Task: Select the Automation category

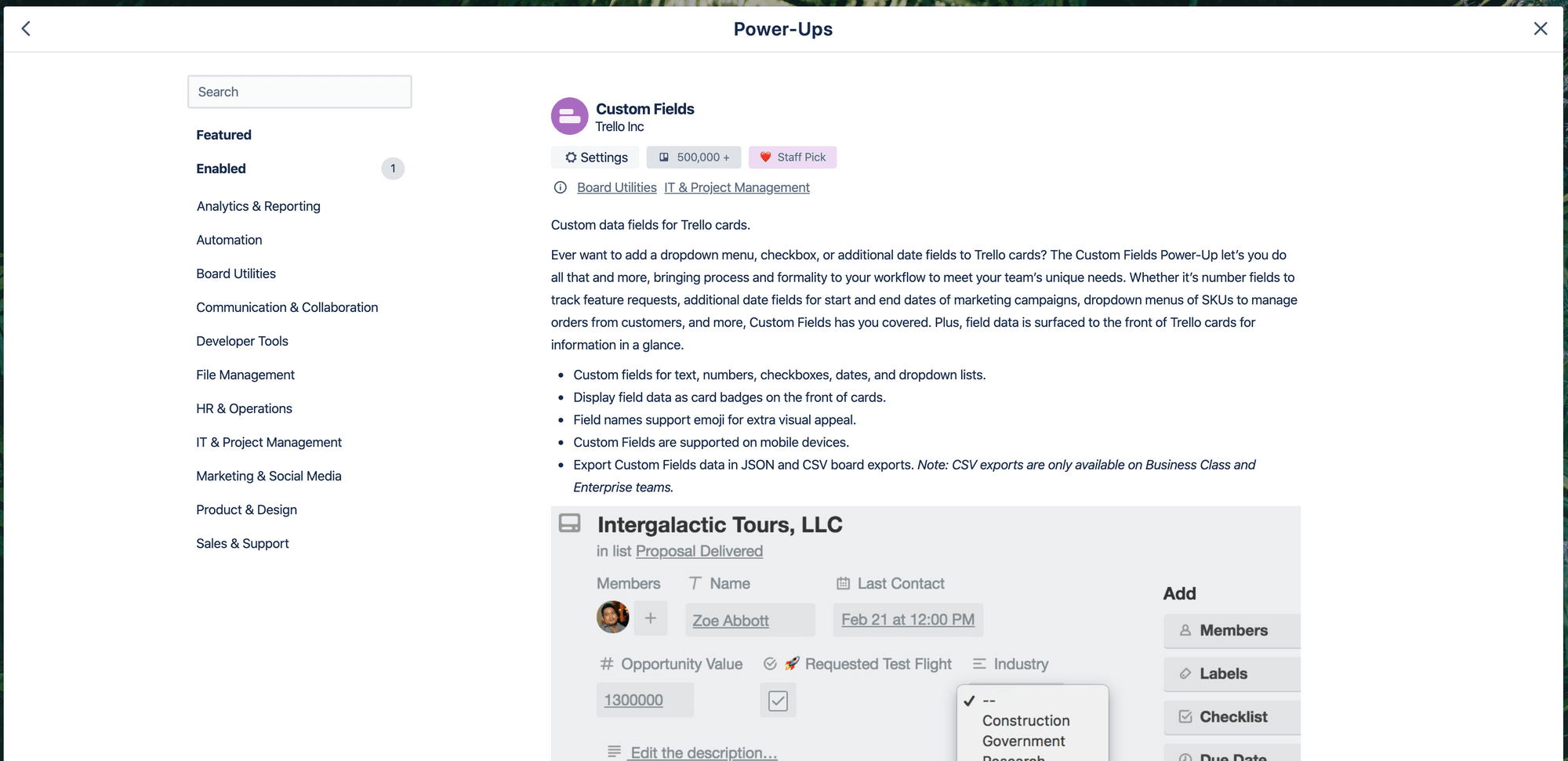Action: coord(229,240)
